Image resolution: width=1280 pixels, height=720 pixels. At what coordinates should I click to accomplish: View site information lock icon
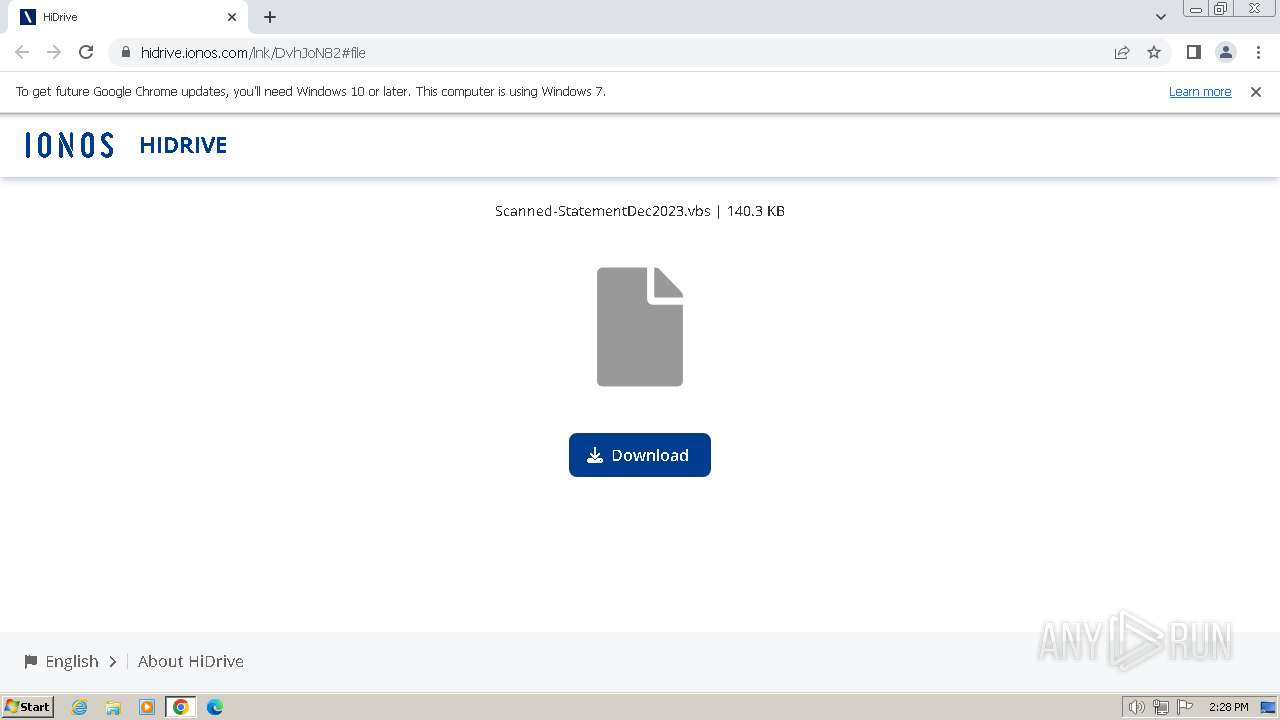[125, 52]
